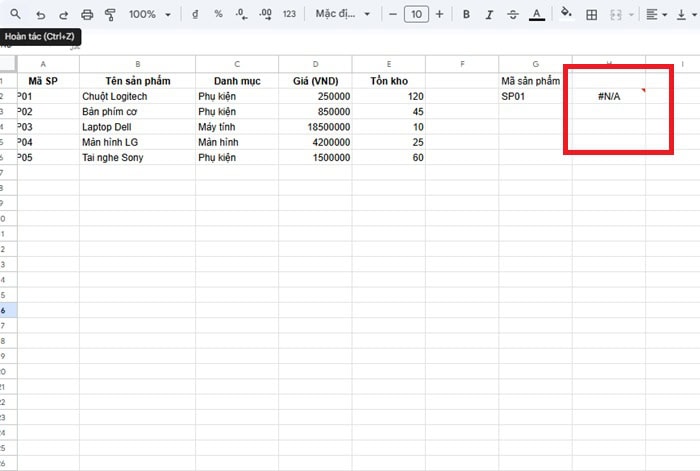Open the Mặc đị... font dropdown
This screenshot has width=700, height=471.
342,14
